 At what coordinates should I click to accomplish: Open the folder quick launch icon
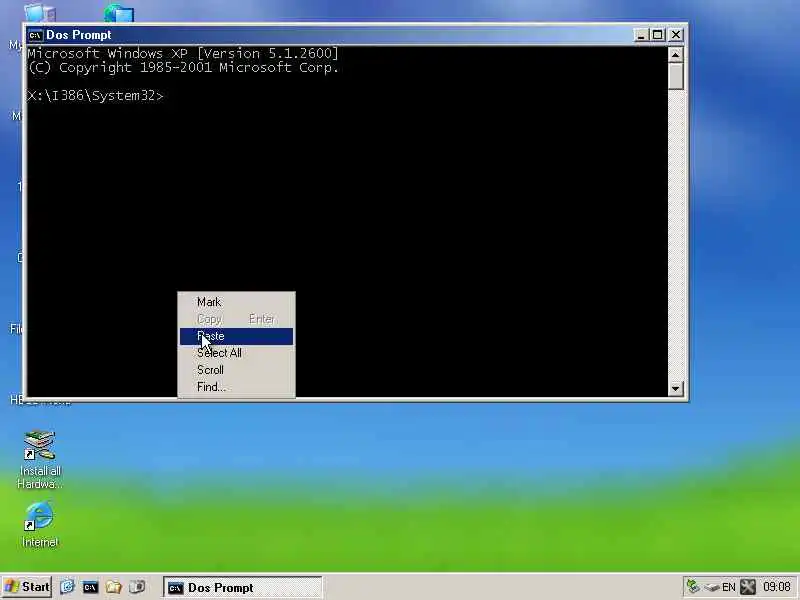tap(114, 587)
